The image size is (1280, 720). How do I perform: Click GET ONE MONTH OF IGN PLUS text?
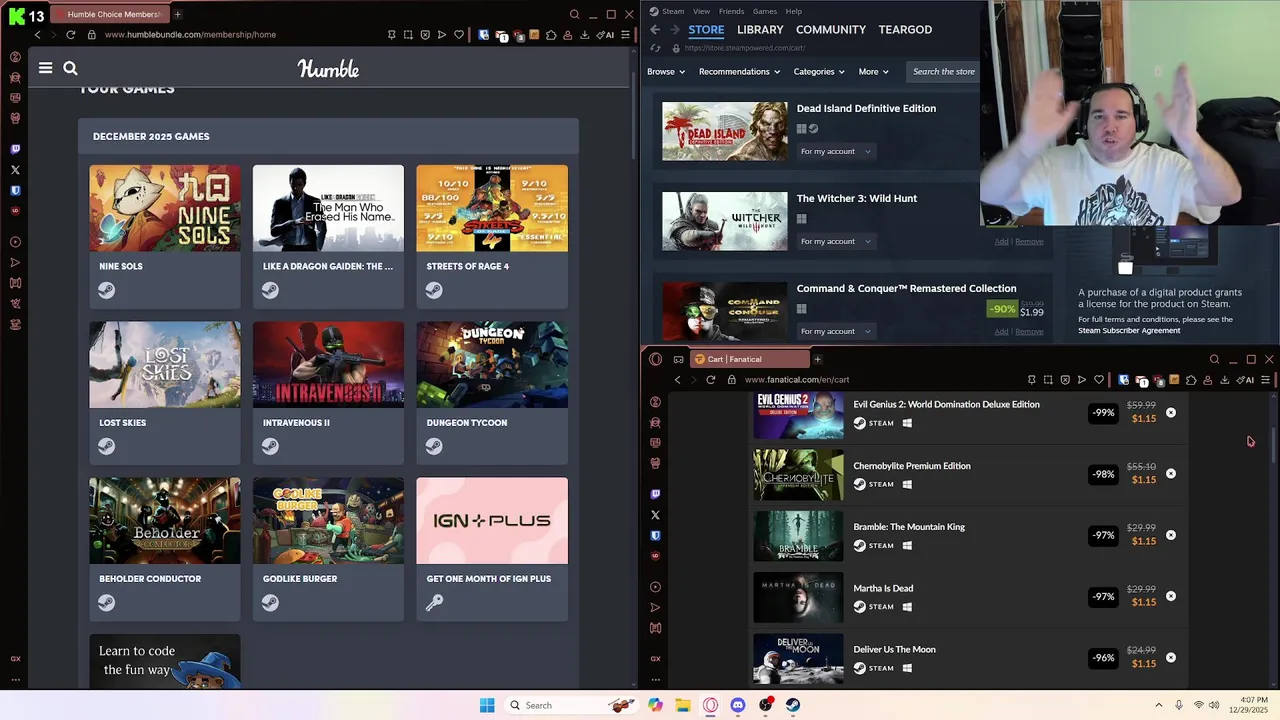click(489, 579)
